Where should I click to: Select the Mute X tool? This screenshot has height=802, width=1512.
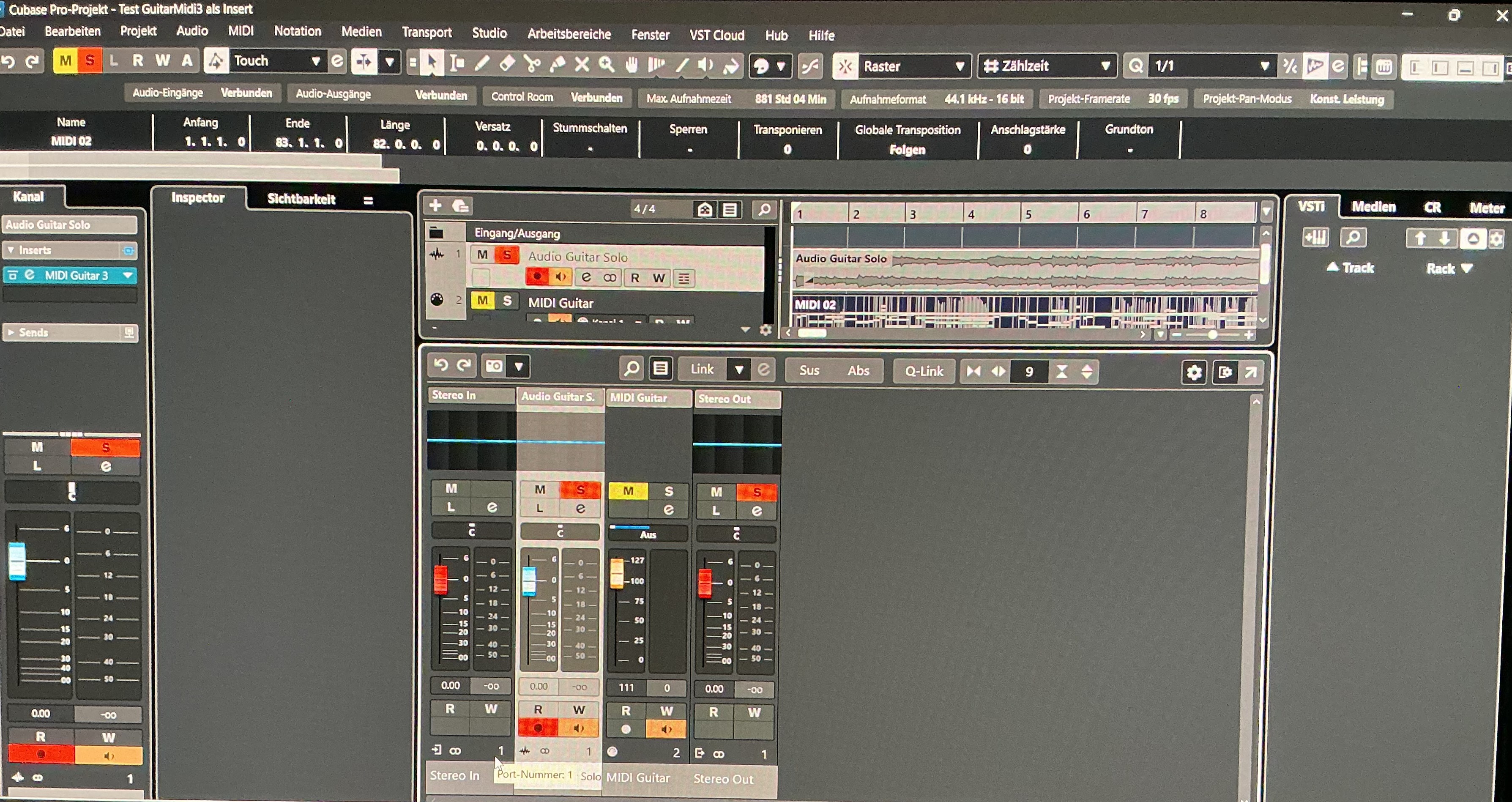click(x=582, y=65)
